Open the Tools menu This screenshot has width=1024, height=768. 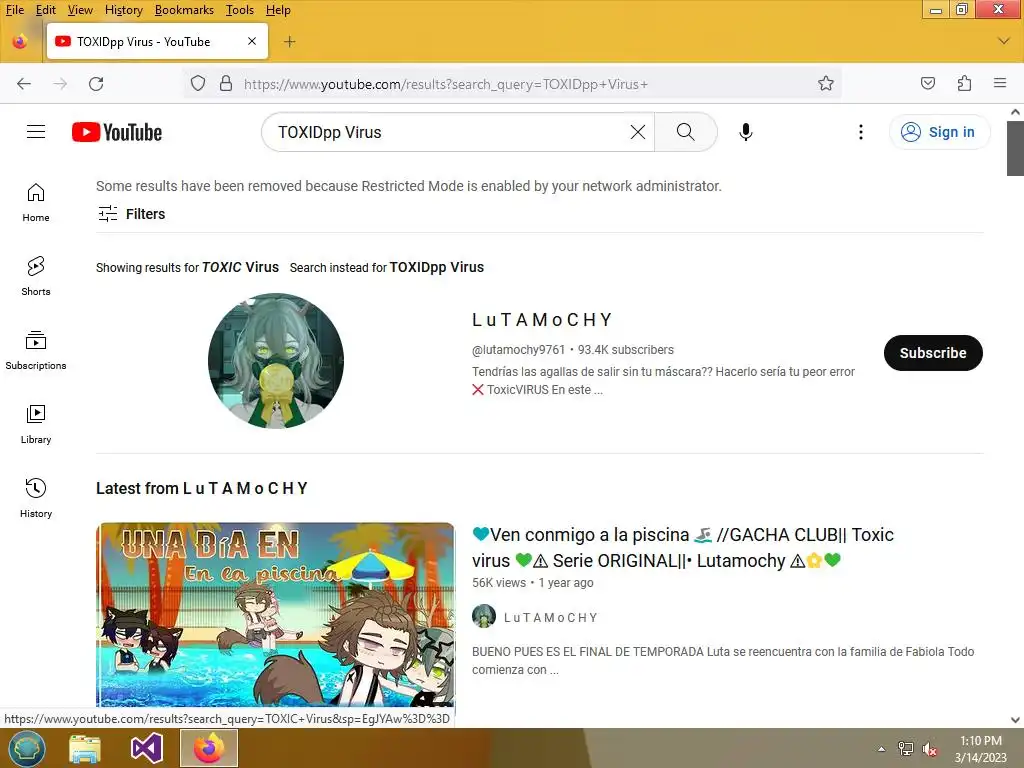(x=240, y=10)
